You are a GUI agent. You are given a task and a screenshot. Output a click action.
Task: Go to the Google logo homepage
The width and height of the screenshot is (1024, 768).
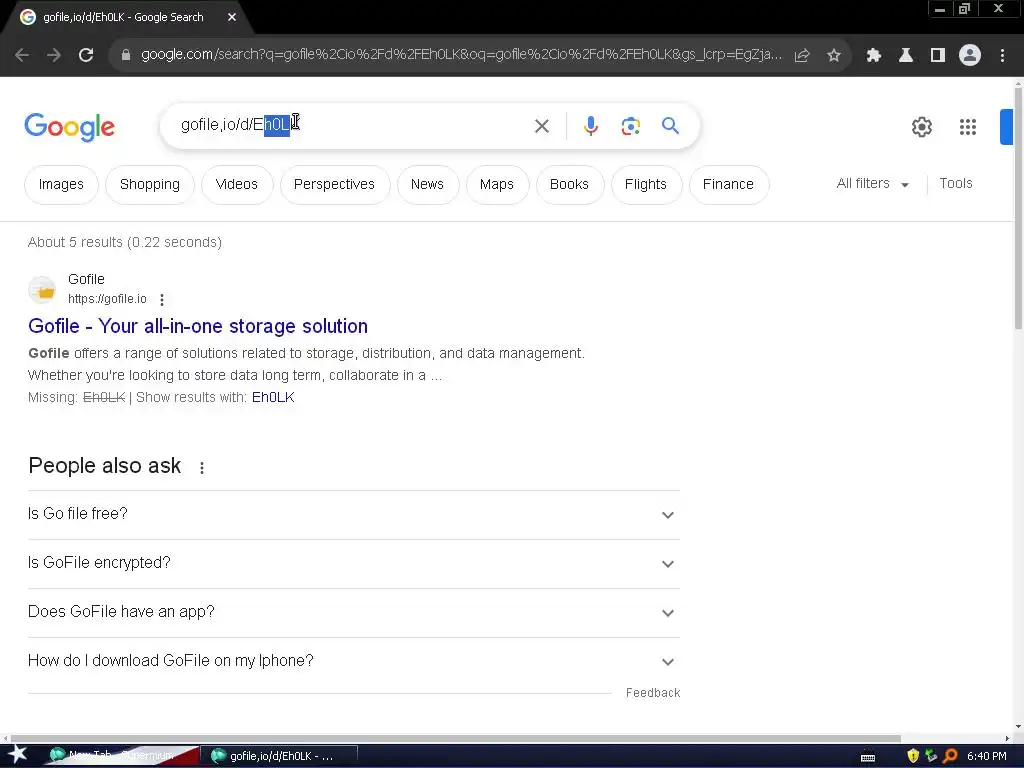(x=70, y=127)
